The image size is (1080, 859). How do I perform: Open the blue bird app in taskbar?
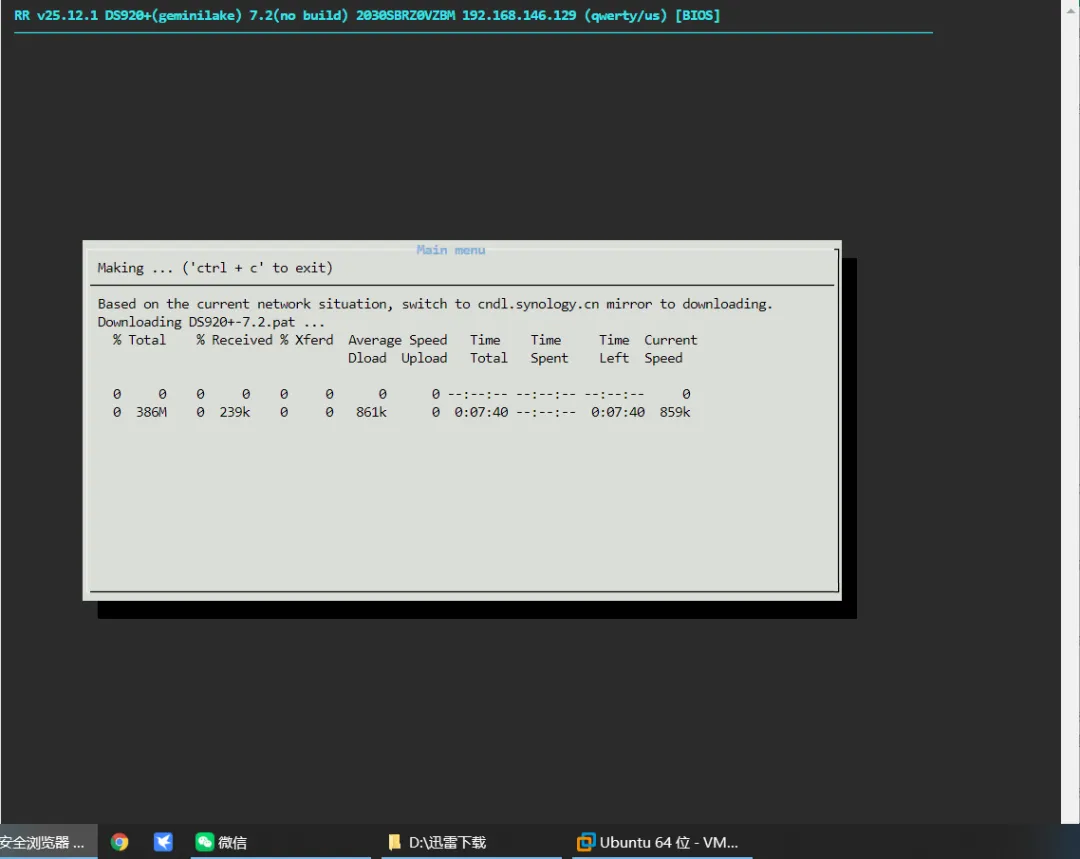163,842
